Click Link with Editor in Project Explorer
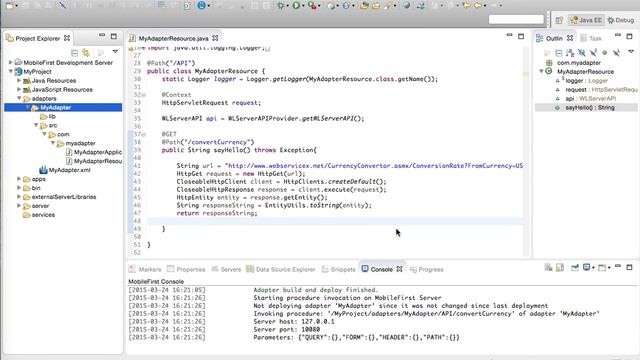 coord(86,52)
